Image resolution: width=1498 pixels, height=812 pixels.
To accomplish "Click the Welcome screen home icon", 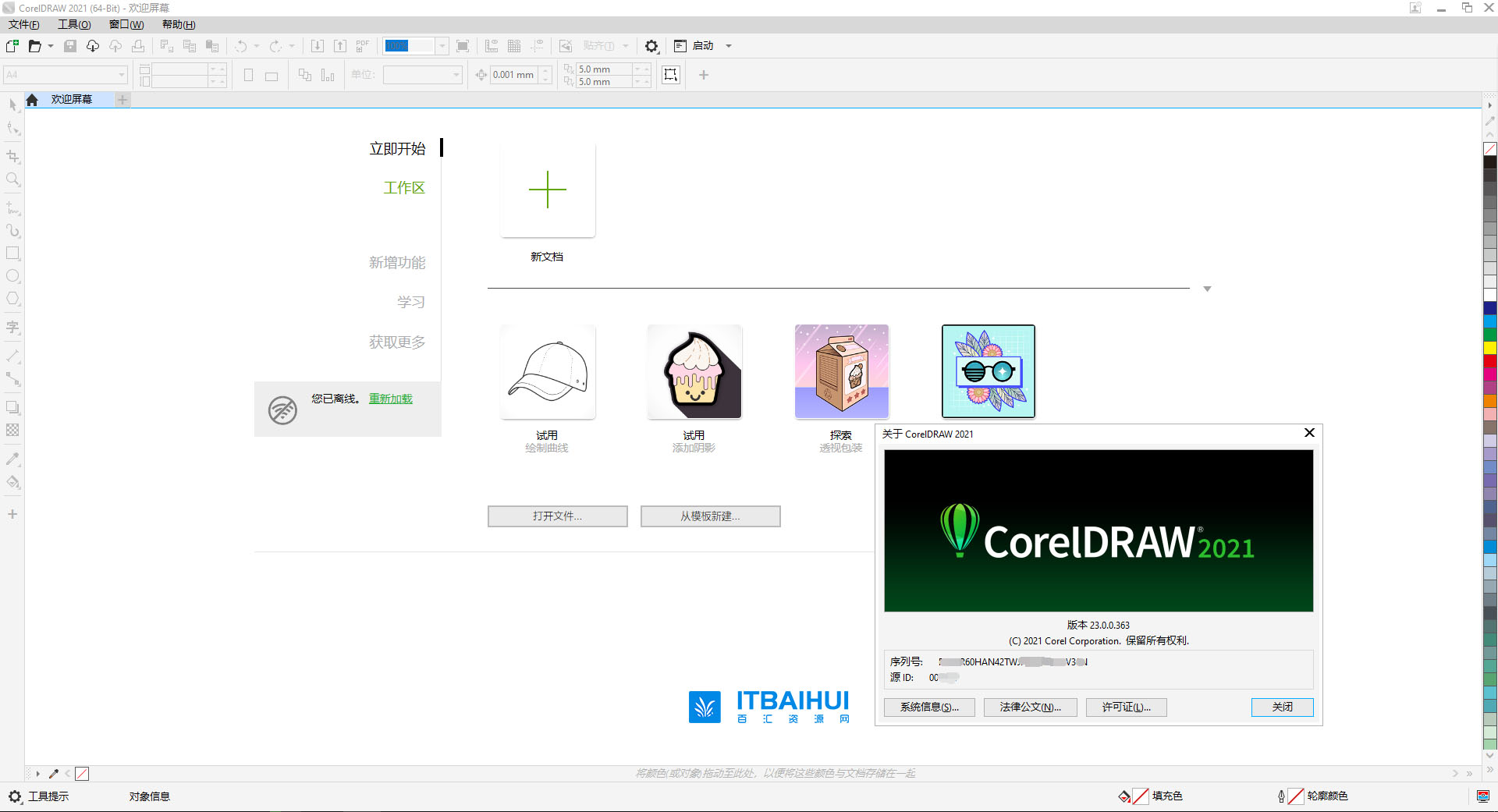I will point(32,100).
